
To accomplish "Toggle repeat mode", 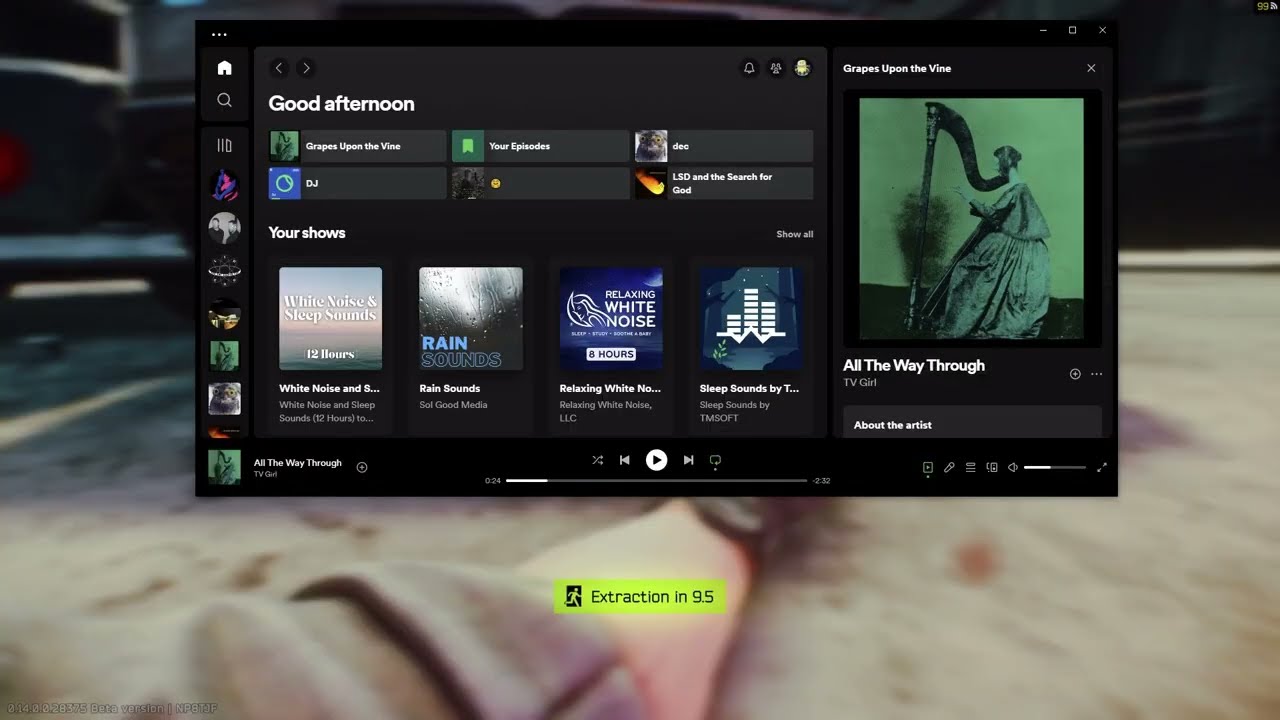I will coord(715,460).
